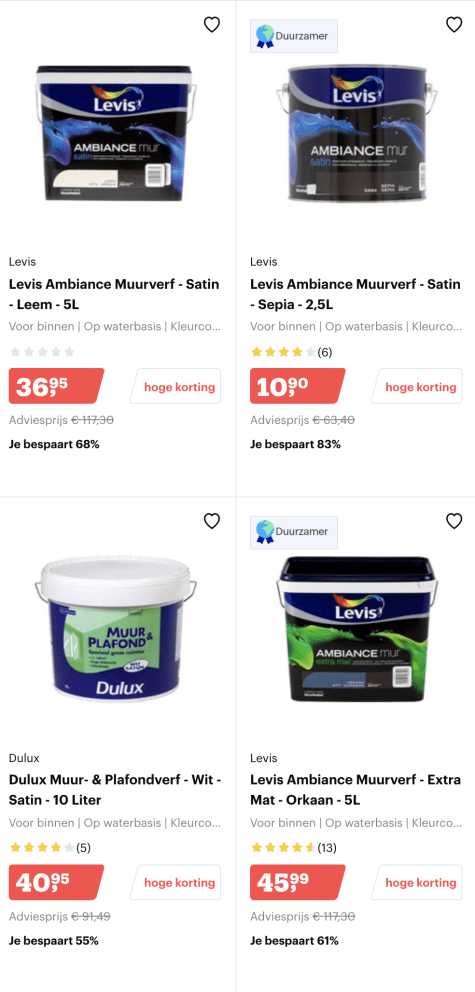
Task: View the Levis Sepia paint can photo
Action: pos(356,133)
